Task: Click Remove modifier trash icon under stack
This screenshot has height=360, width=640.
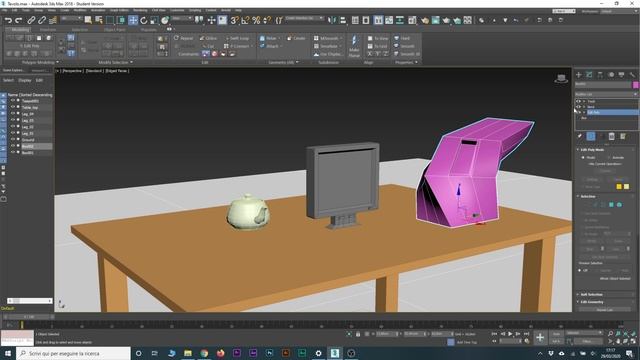Action: coord(611,136)
